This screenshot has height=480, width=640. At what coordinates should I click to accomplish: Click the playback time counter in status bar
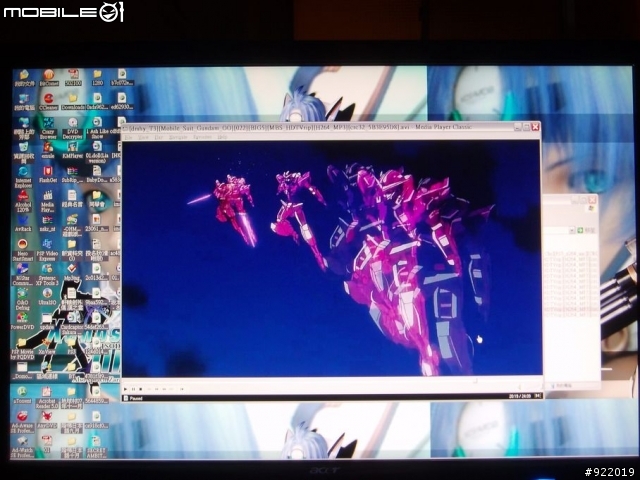point(520,396)
